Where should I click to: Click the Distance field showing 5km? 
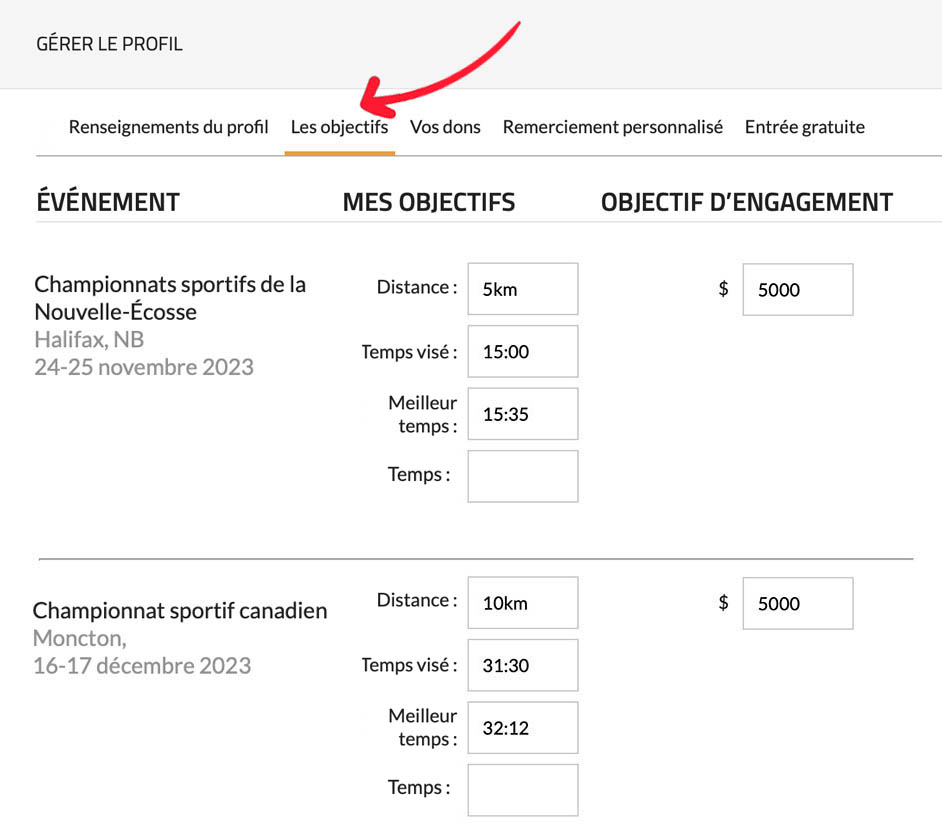522,289
